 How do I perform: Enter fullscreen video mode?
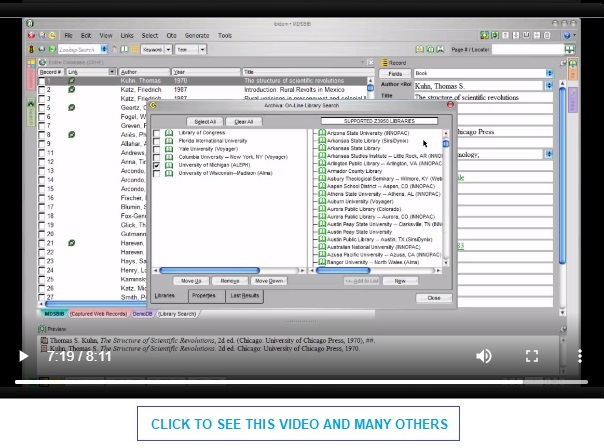532,356
